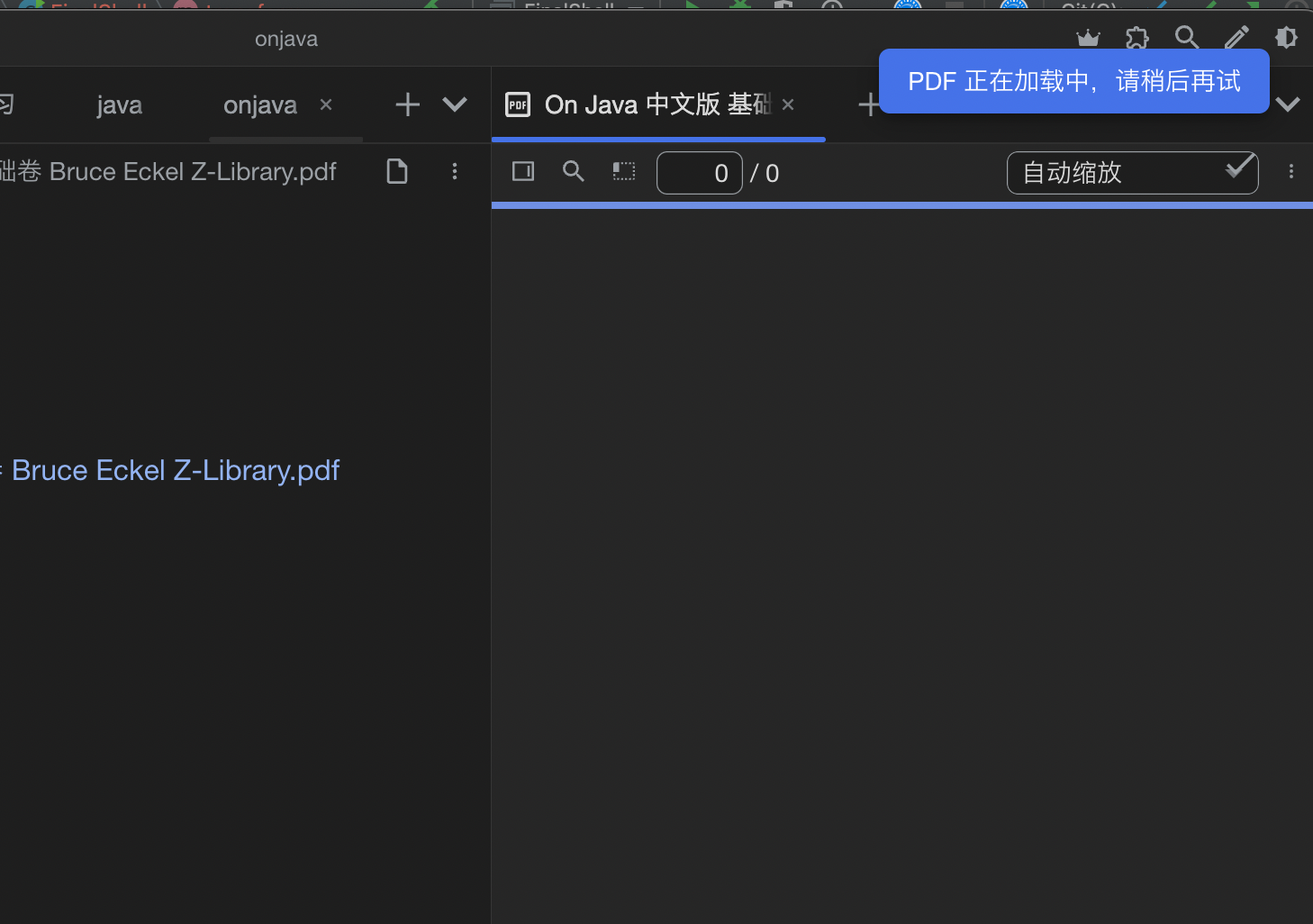Viewport: 1313px width, 924px height.
Task: Switch to the java tab
Action: pyautogui.click(x=120, y=105)
